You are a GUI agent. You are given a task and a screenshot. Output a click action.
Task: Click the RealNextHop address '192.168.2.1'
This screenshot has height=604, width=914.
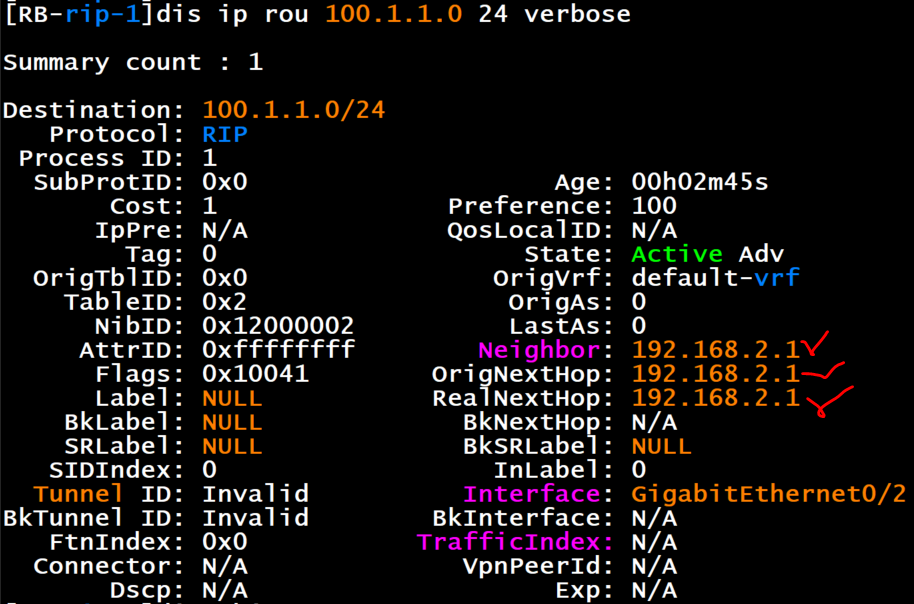coord(715,398)
